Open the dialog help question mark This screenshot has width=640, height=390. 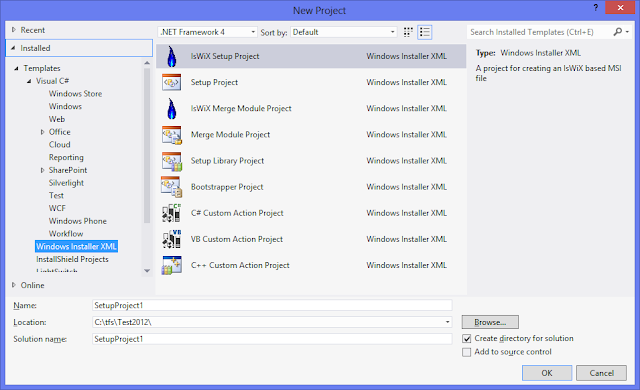(x=596, y=7)
